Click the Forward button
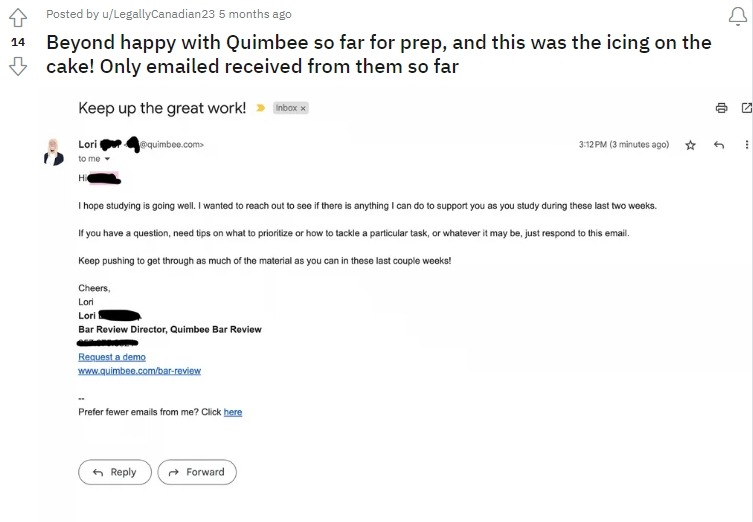753x522 pixels. coord(197,472)
